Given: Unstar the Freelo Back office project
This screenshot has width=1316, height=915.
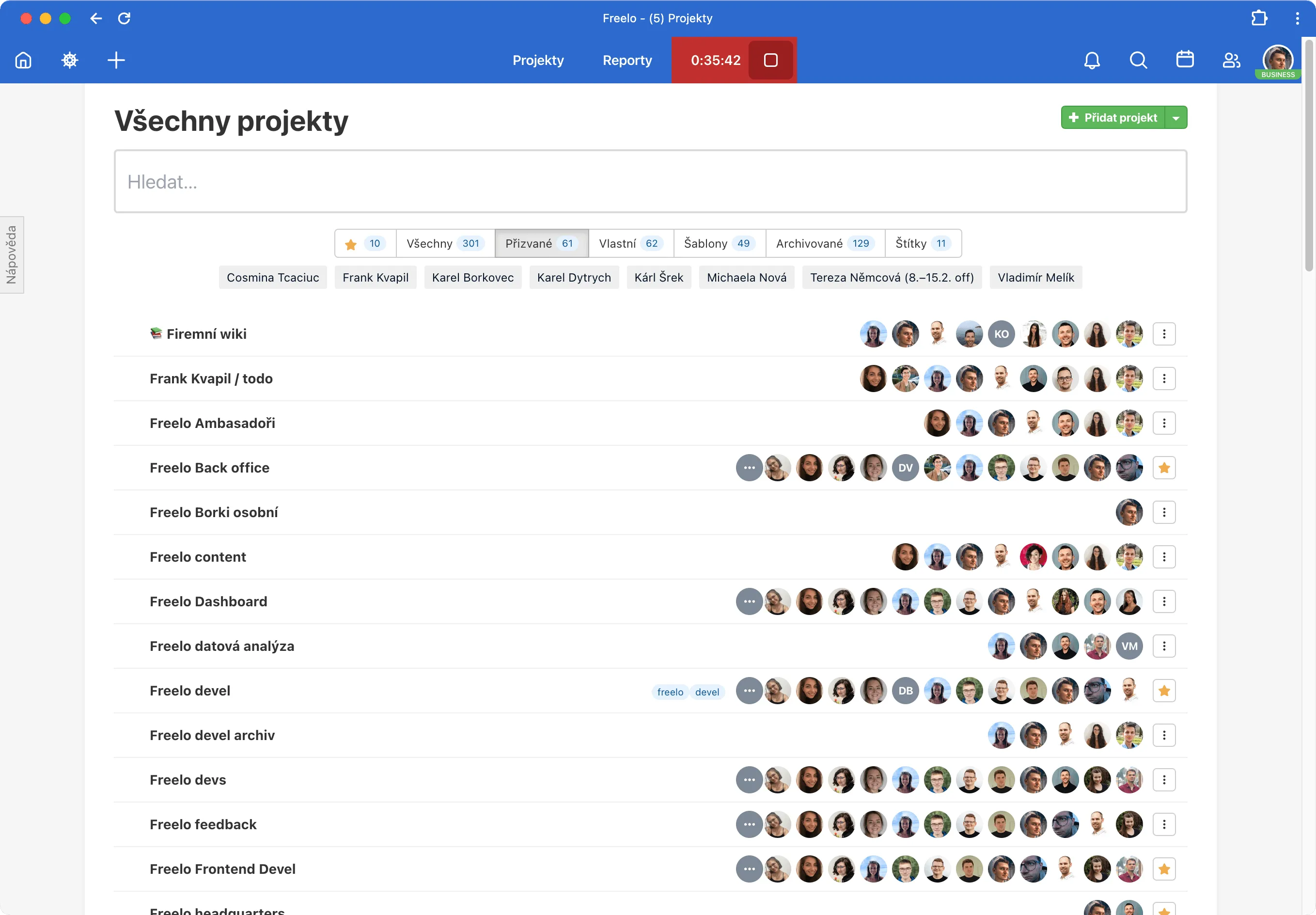Looking at the screenshot, I should point(1164,468).
